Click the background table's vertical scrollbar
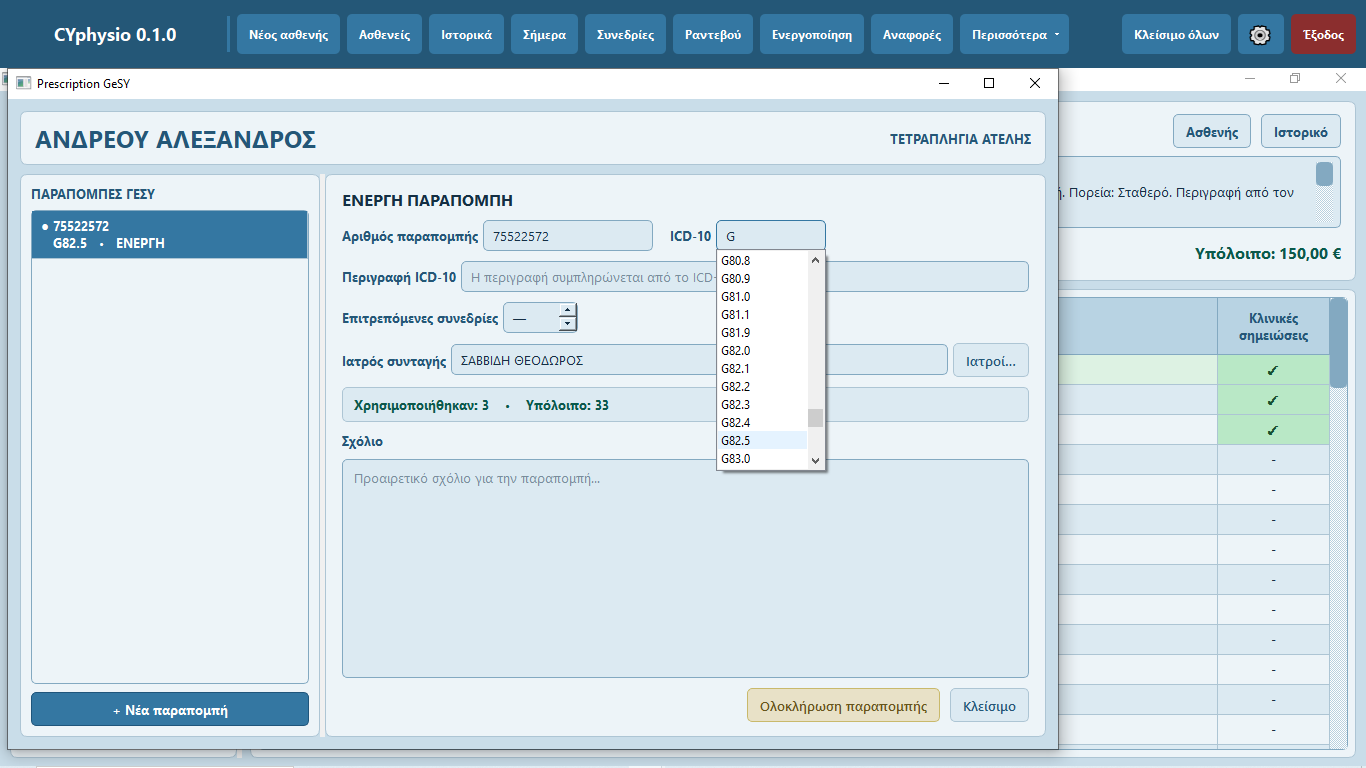 pyautogui.click(x=1338, y=521)
